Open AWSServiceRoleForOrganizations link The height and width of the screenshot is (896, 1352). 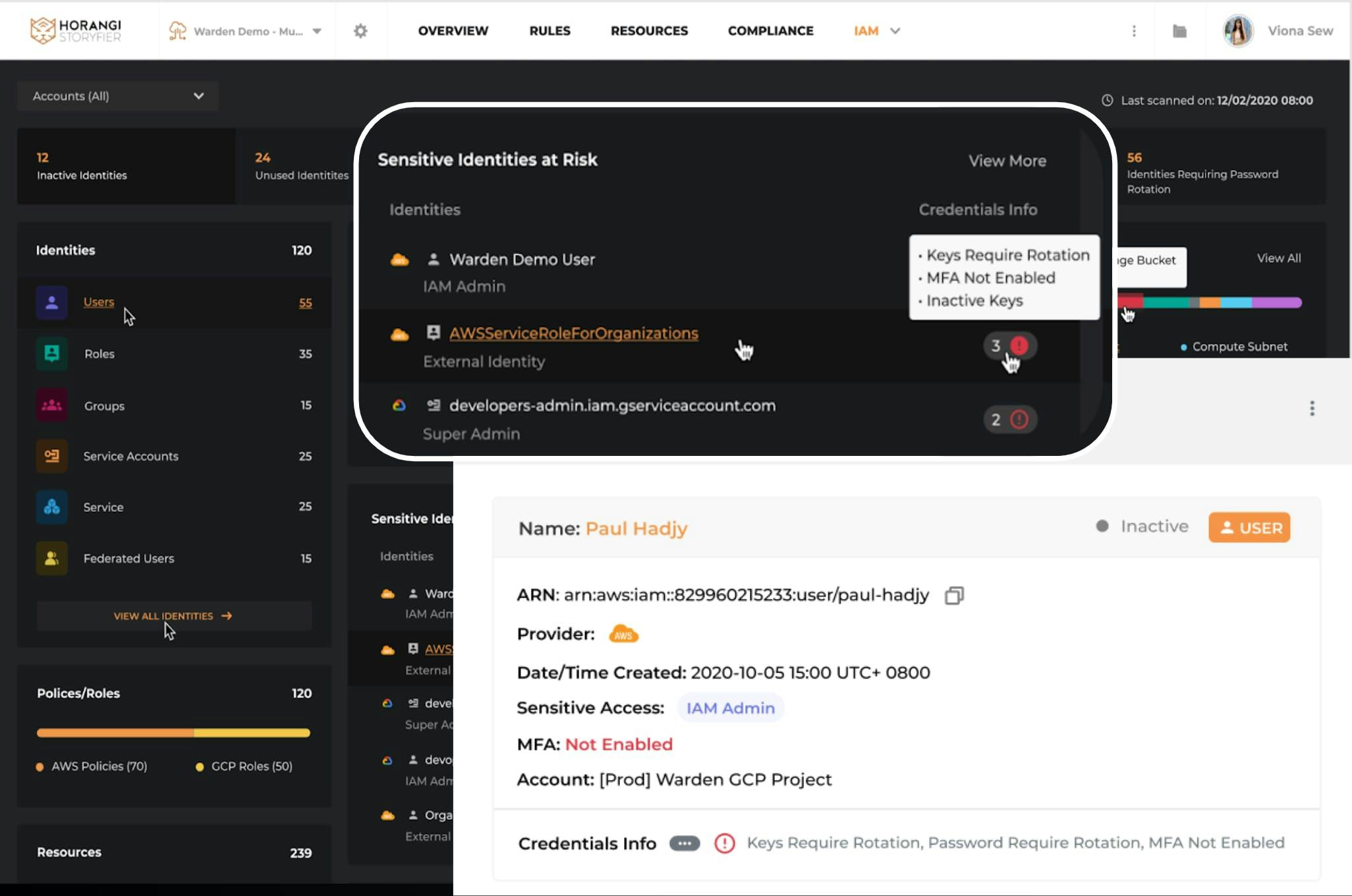tap(574, 333)
